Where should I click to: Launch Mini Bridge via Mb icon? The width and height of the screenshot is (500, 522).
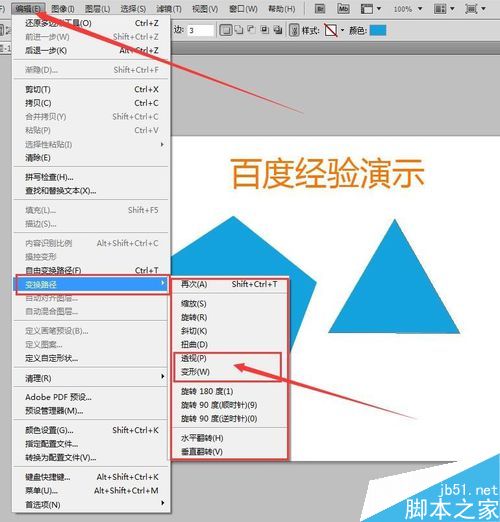pyautogui.click(x=343, y=9)
